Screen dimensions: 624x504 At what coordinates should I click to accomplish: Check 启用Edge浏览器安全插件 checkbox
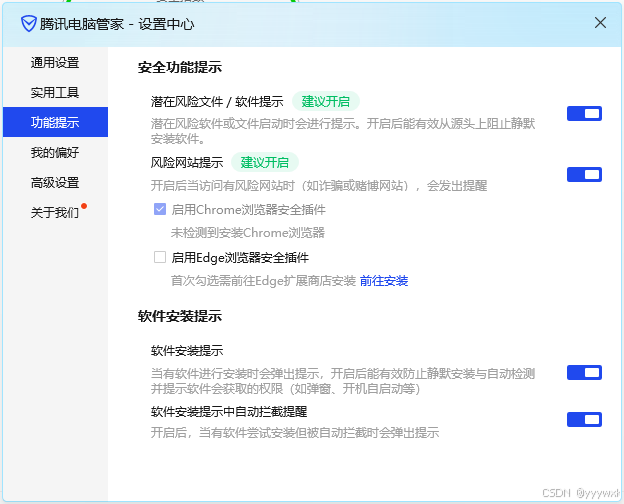coord(160,257)
